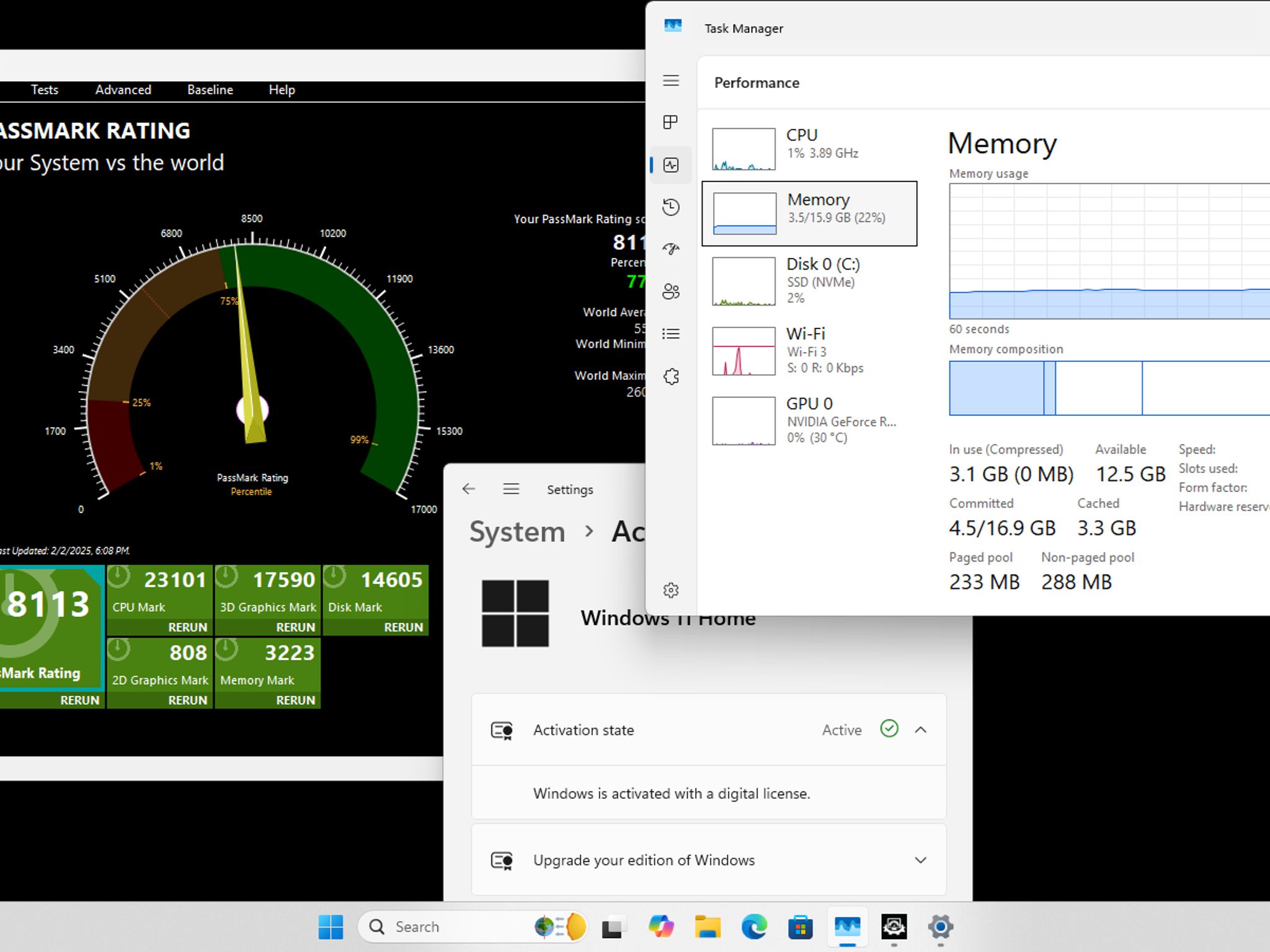Screen dimensions: 1270x952
Task: Click the 23101 CPU Mark score
Action: (x=175, y=580)
